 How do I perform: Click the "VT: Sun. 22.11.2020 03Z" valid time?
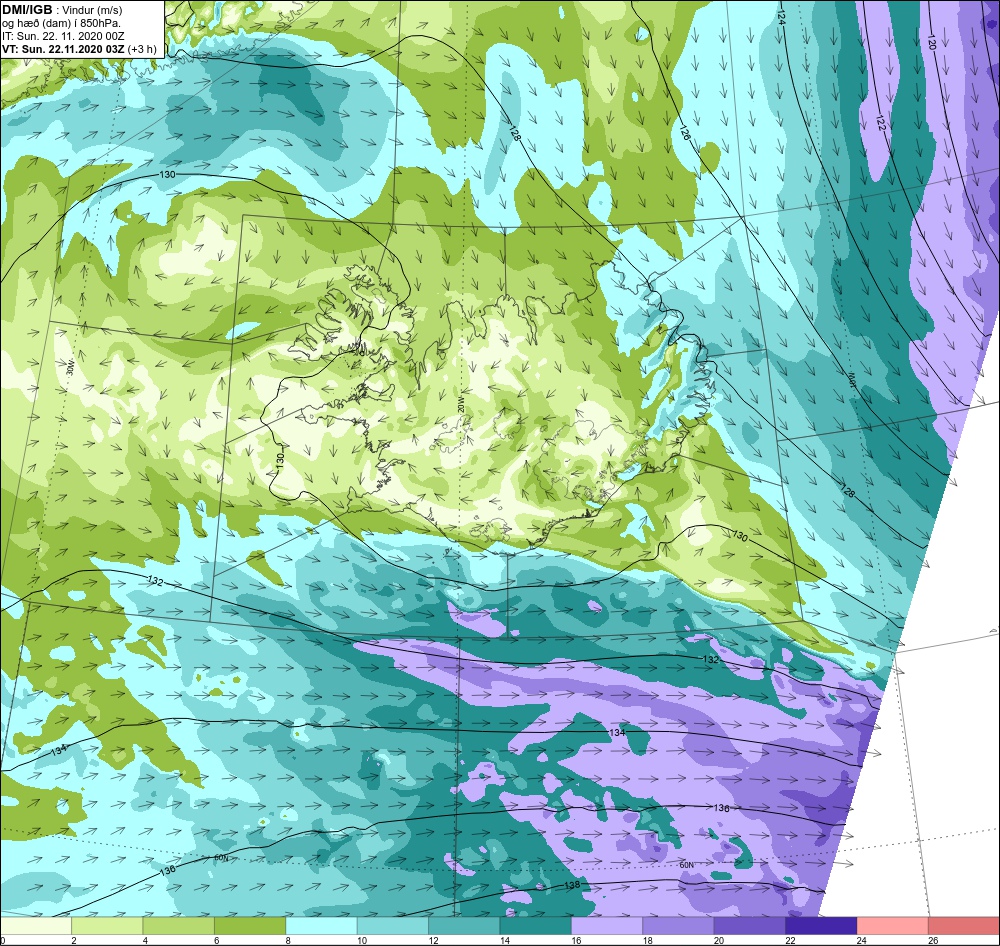[63, 49]
